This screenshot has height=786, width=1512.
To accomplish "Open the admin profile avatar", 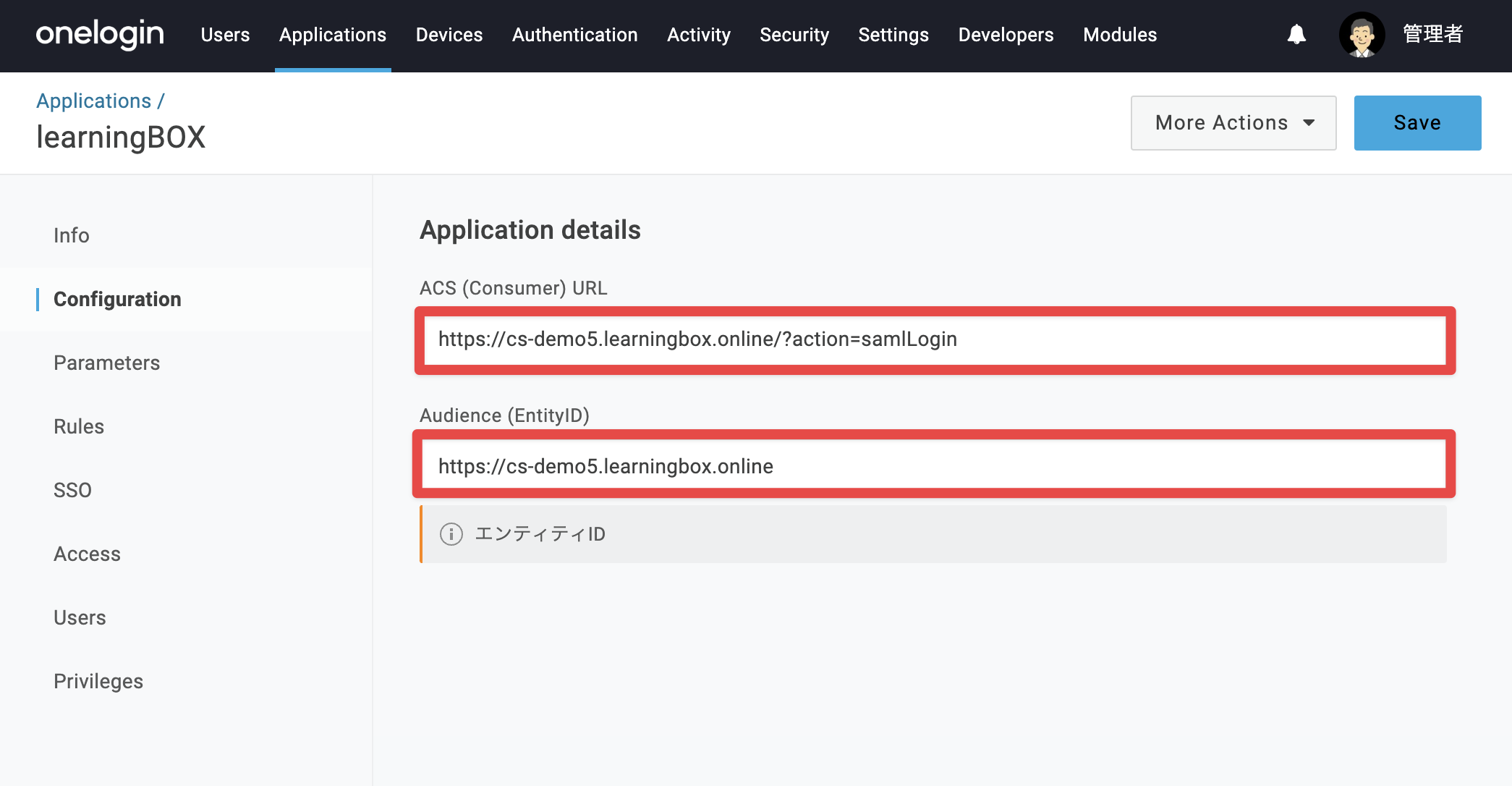I will pyautogui.click(x=1362, y=35).
